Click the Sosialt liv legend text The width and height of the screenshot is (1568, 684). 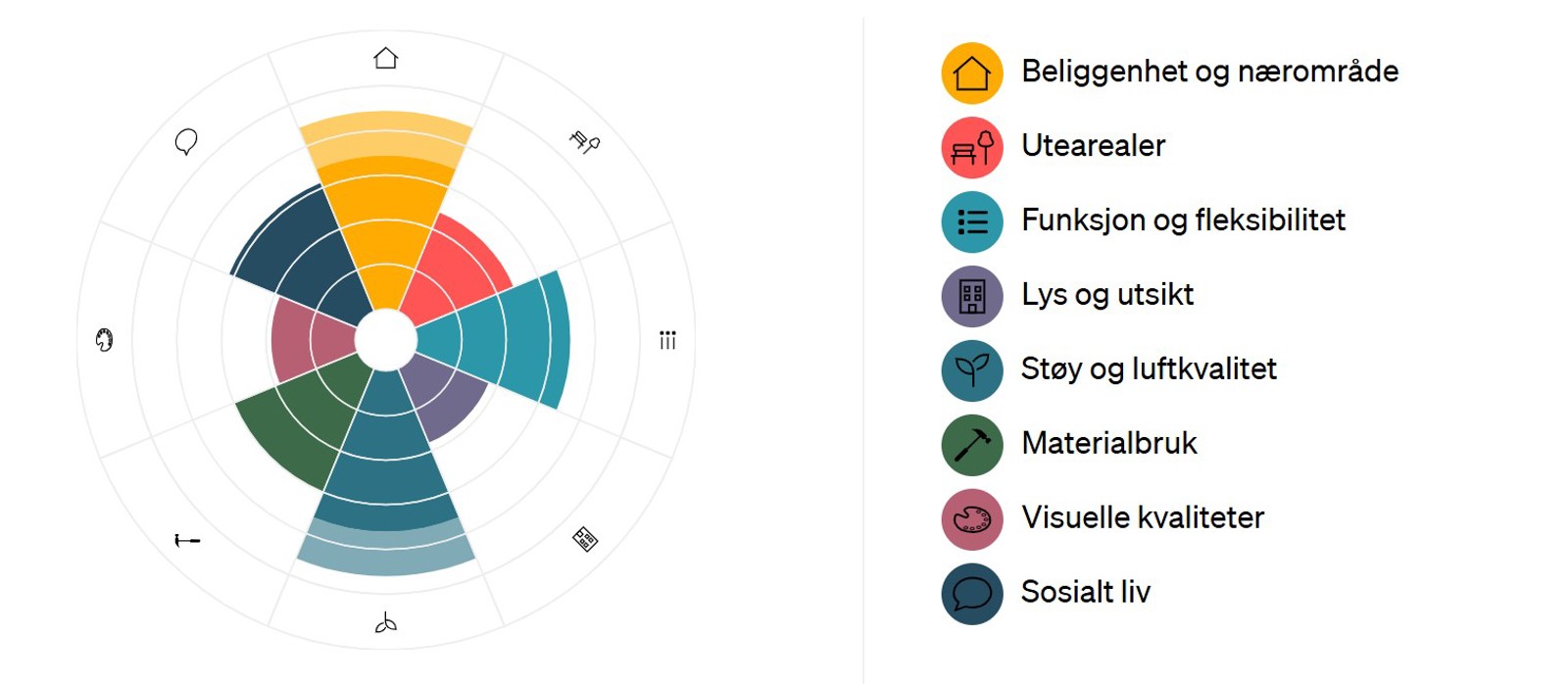click(1085, 592)
